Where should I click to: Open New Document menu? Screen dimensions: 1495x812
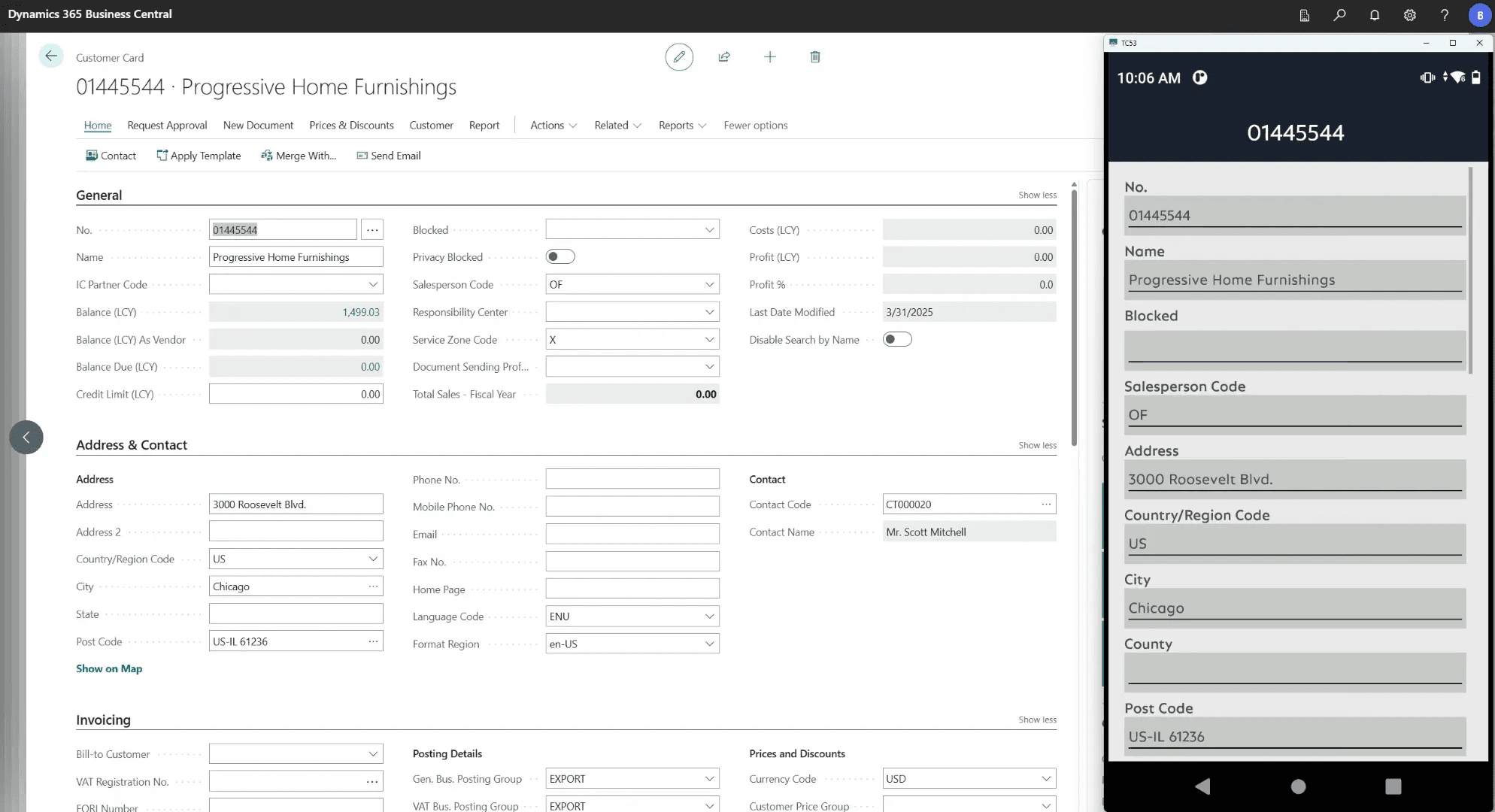[258, 126]
